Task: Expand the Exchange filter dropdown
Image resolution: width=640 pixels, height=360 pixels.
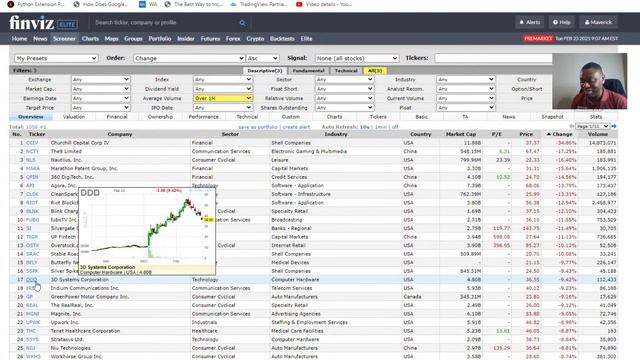Action: [x=100, y=79]
